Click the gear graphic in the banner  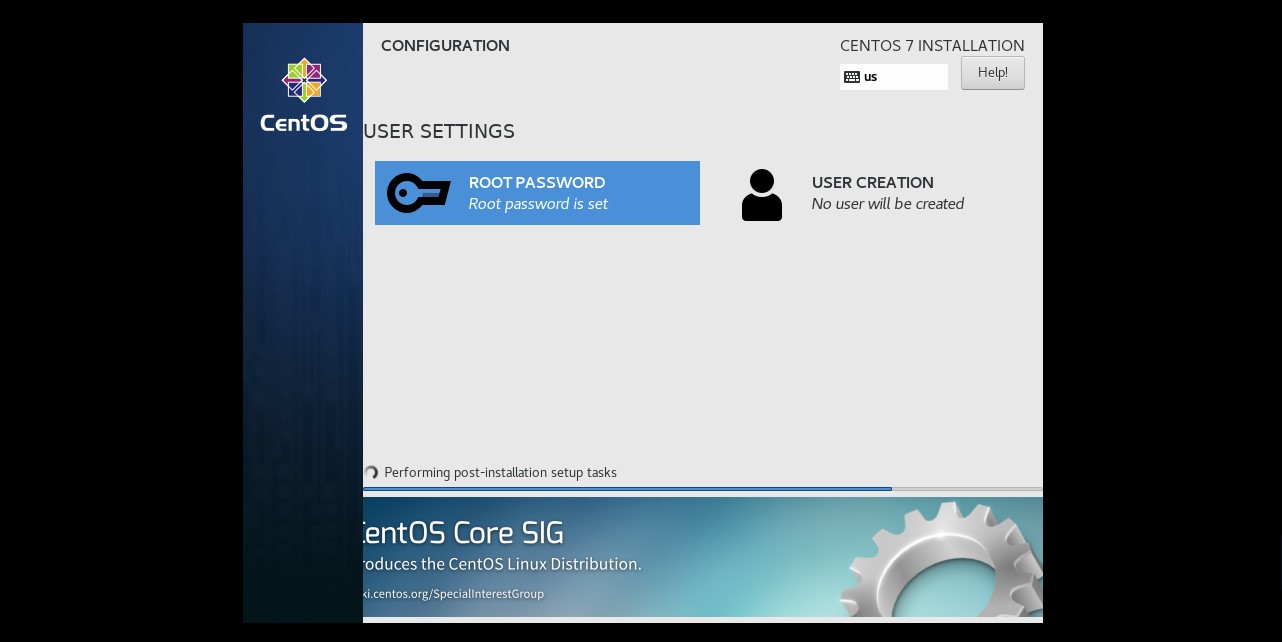pyautogui.click(x=940, y=560)
